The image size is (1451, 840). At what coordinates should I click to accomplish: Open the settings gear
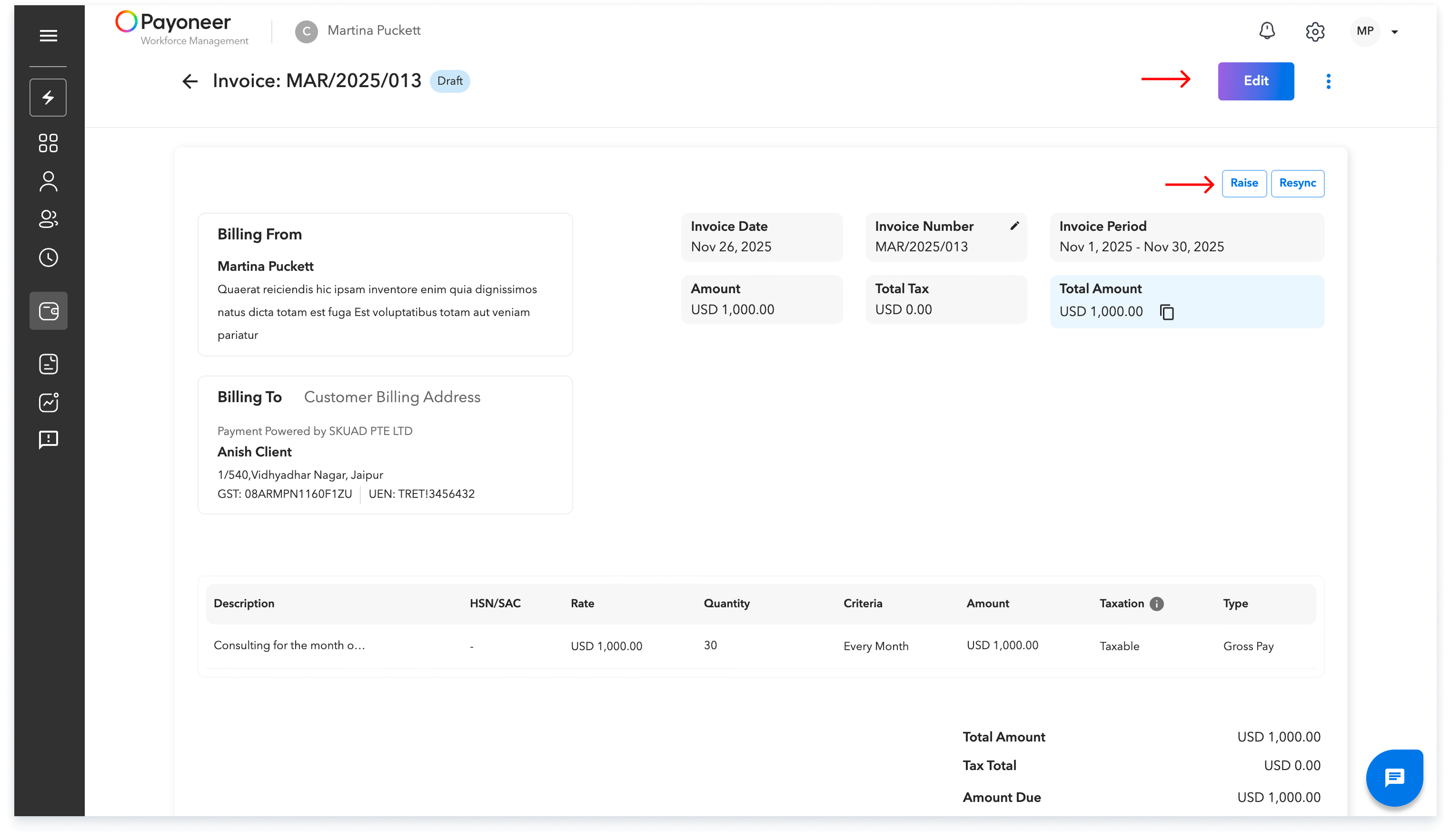click(1315, 32)
